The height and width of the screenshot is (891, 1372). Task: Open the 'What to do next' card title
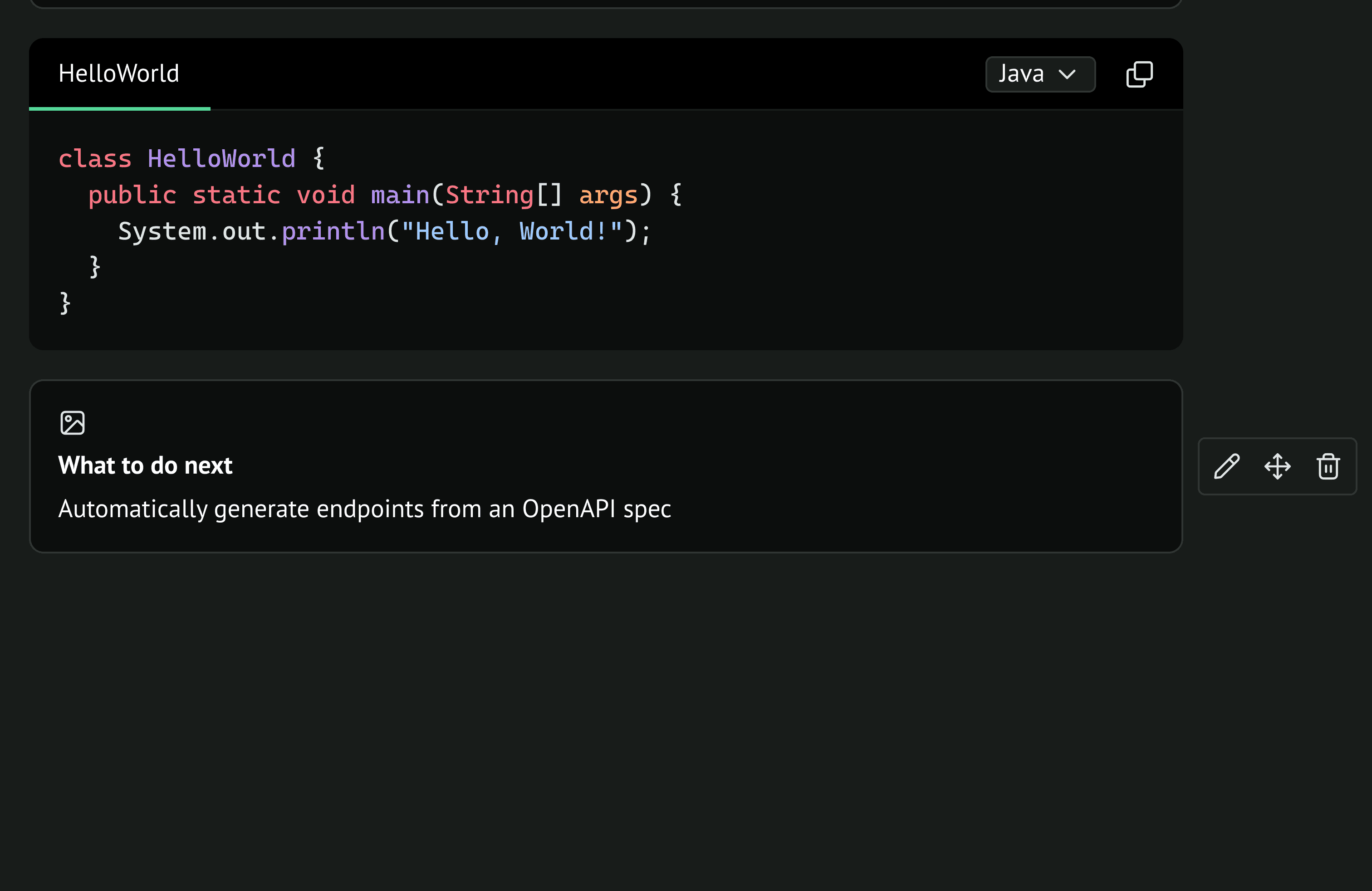click(x=145, y=465)
